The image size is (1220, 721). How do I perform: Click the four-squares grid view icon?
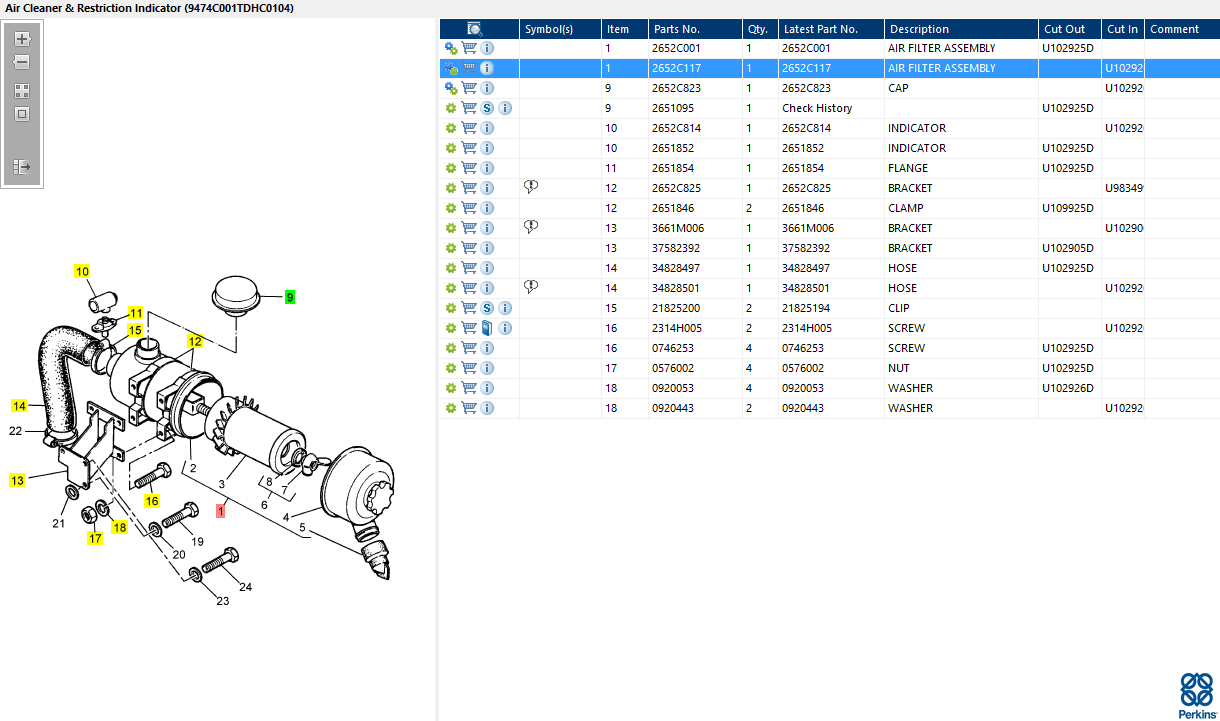tap(22, 90)
